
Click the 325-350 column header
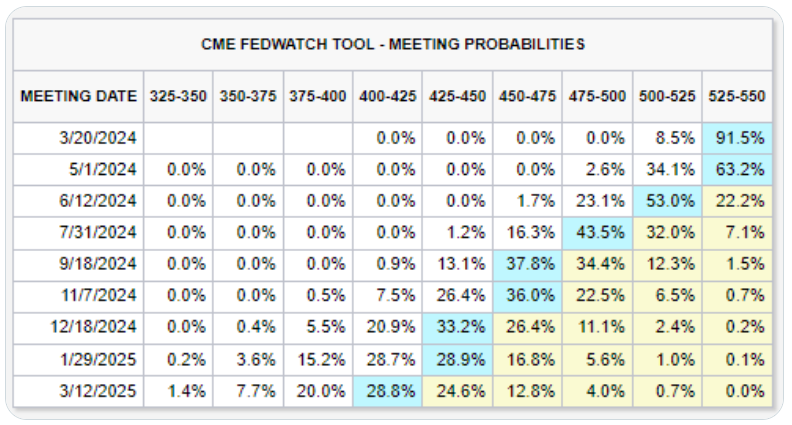coord(179,97)
